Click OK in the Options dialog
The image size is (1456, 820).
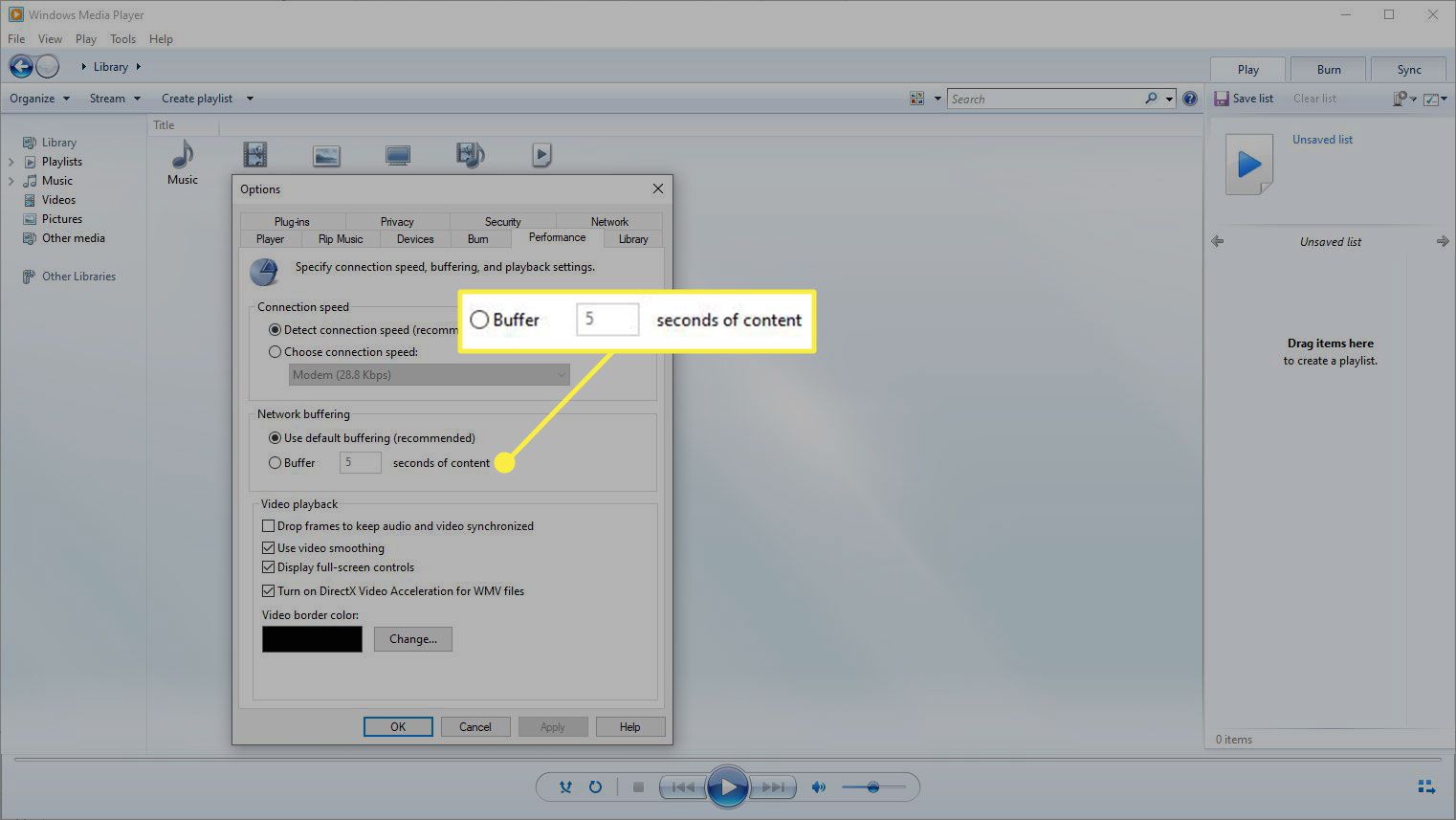point(398,727)
